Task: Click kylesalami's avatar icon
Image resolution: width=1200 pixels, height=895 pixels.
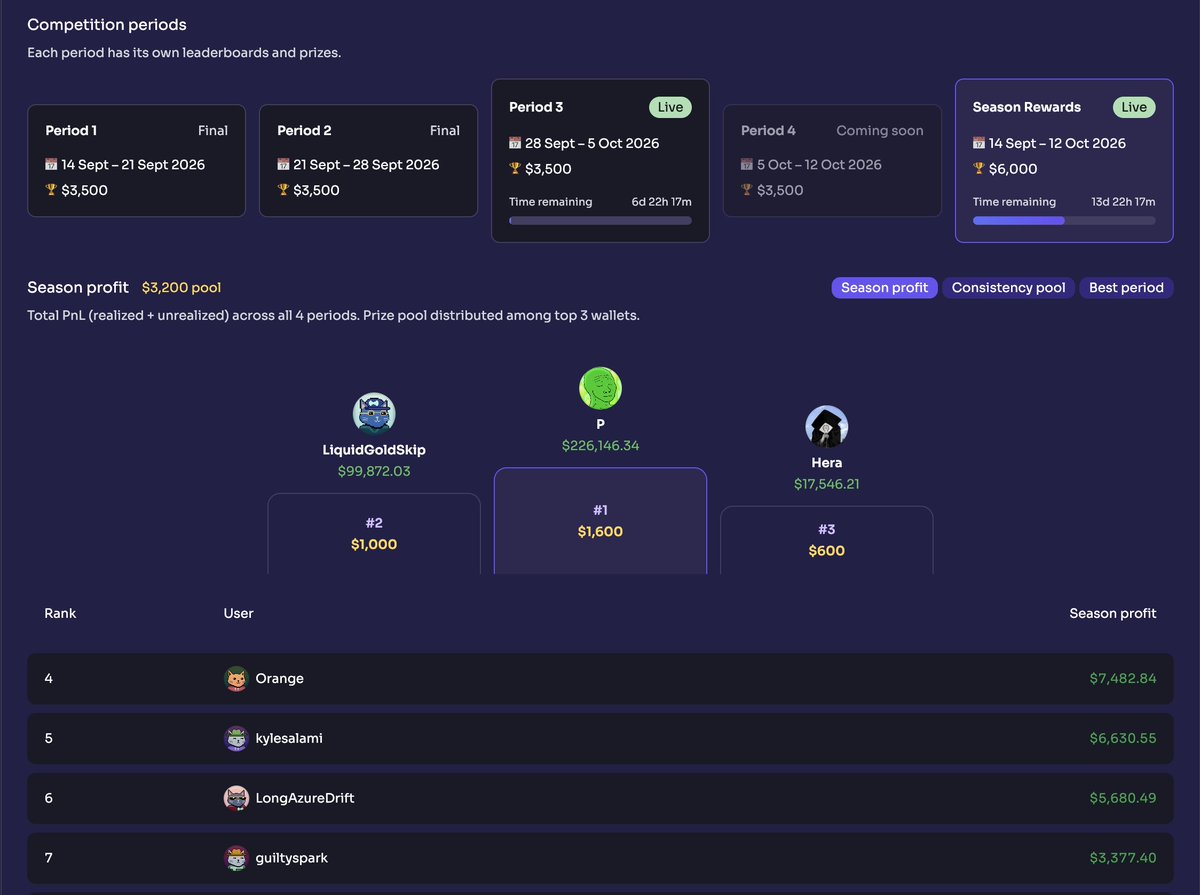Action: 236,738
